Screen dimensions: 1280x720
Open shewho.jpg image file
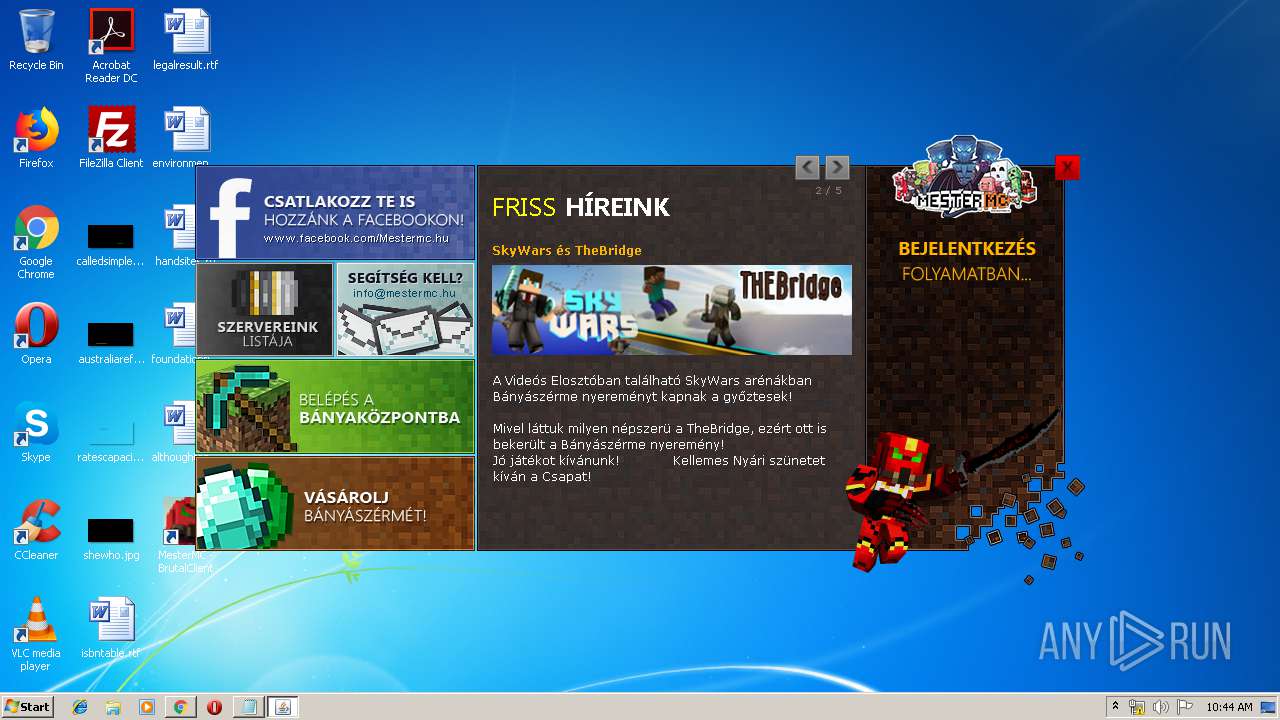tap(111, 537)
